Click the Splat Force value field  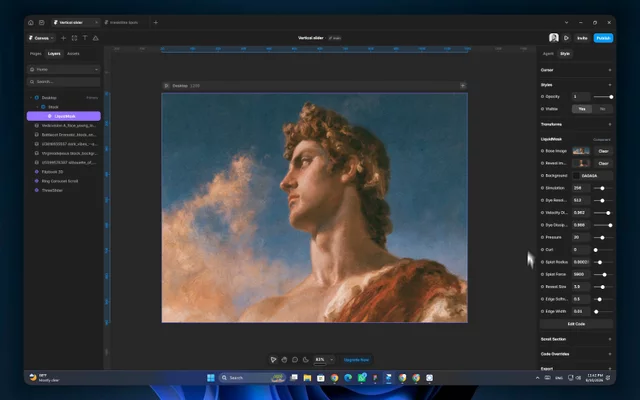point(581,274)
